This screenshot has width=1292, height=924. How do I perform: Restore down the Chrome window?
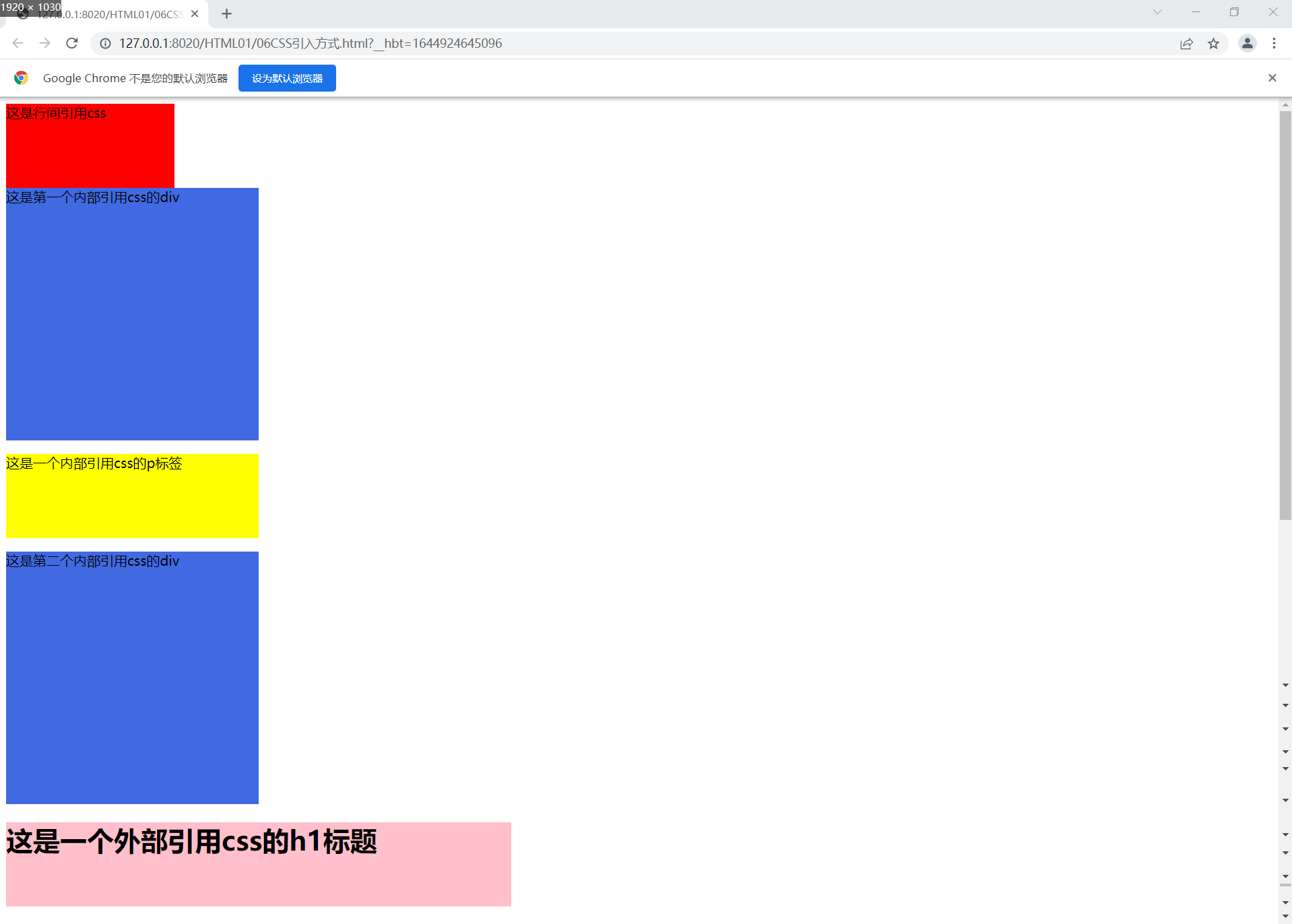[x=1234, y=12]
